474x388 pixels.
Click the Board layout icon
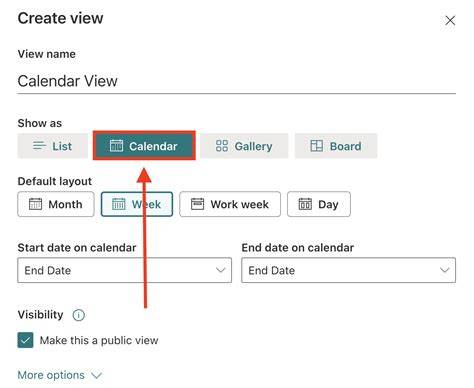[316, 146]
